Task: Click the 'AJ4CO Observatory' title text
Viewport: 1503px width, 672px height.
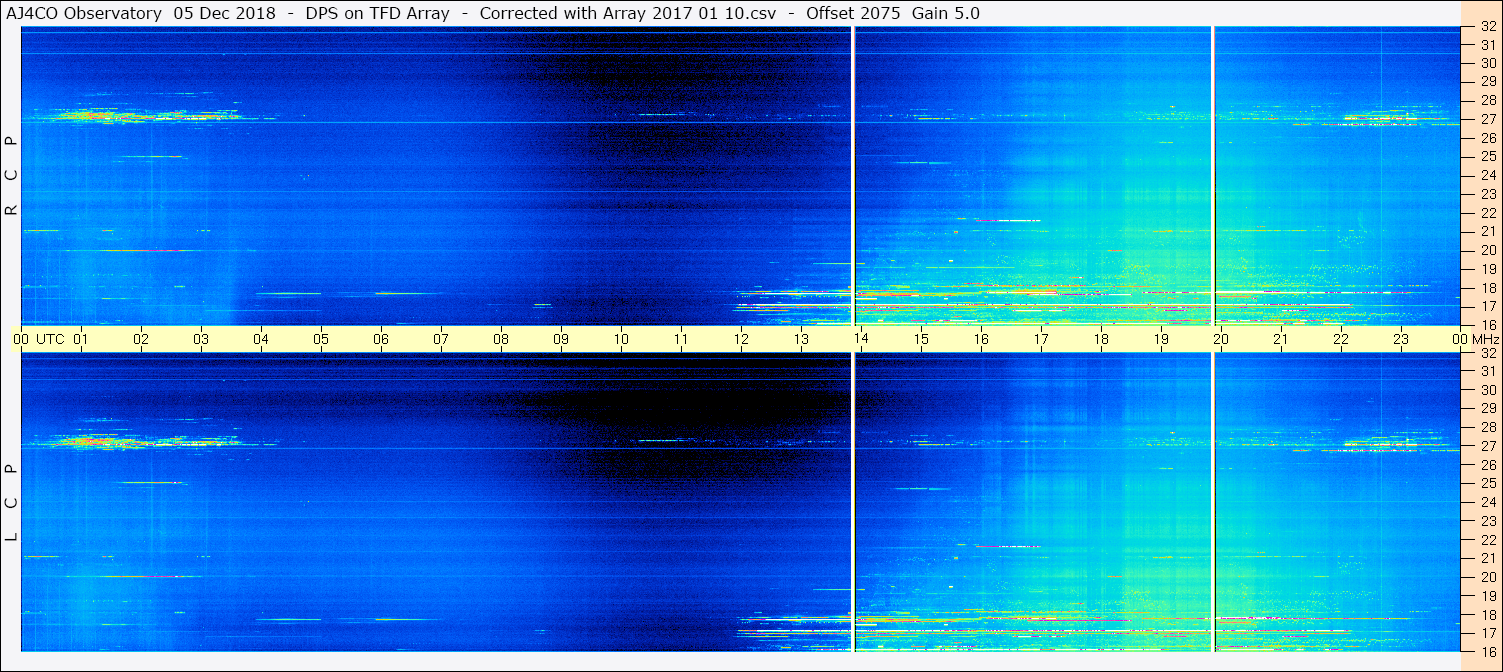Action: (85, 13)
